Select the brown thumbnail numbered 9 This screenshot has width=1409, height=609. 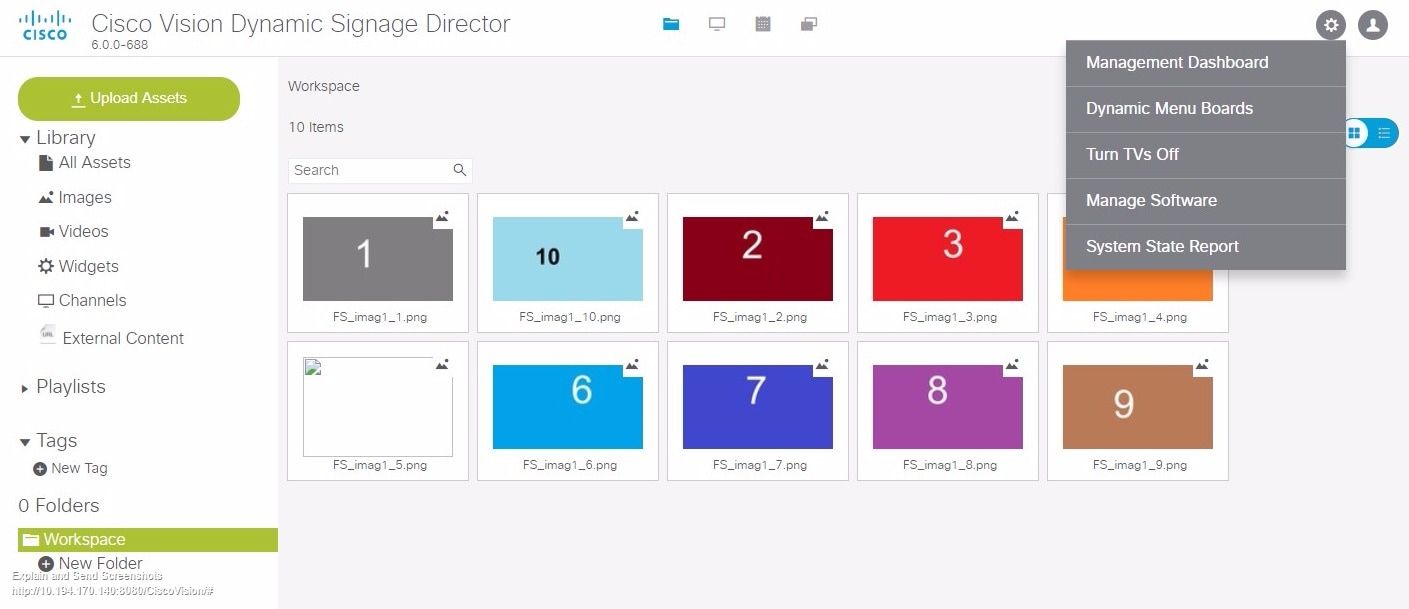pyautogui.click(x=1138, y=407)
